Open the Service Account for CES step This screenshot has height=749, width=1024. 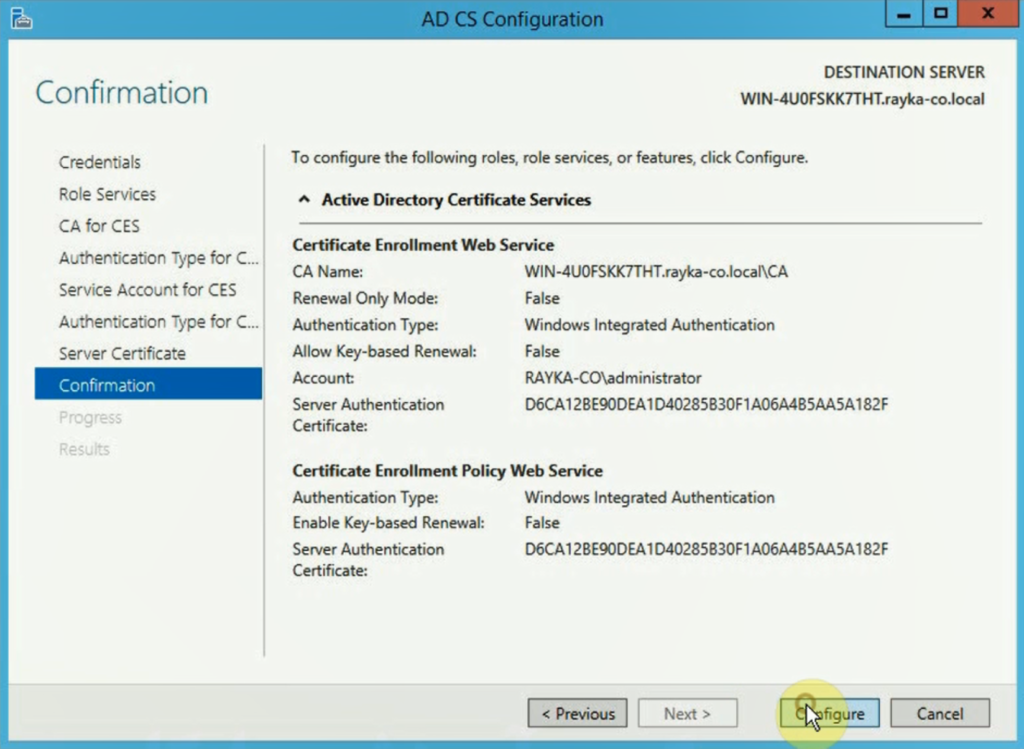148,289
